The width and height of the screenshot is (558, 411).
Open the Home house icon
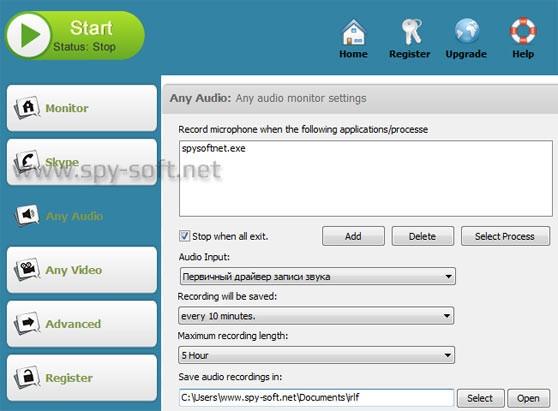pos(353,33)
